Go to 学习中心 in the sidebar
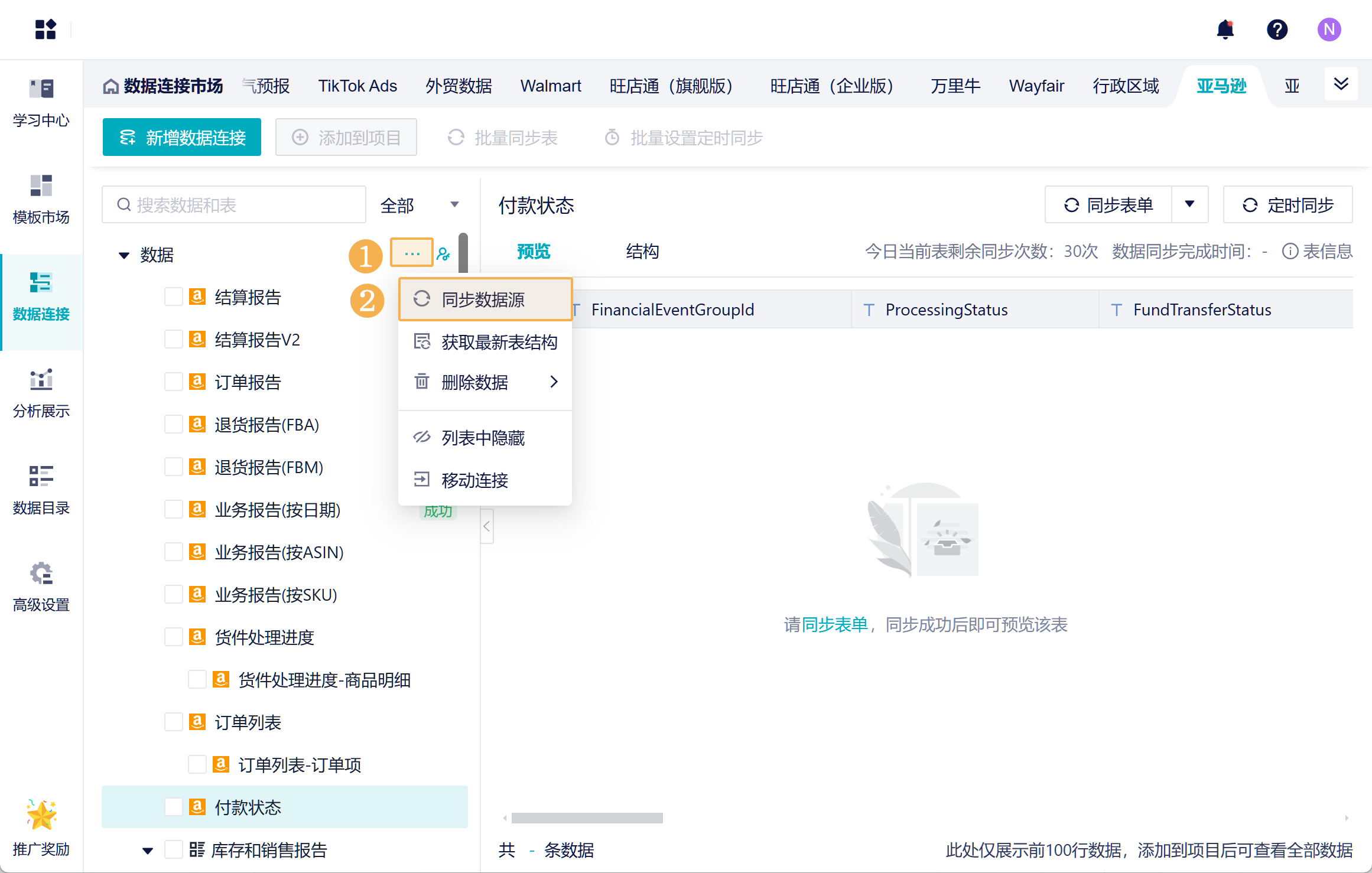Screen dimensions: 1372x873 point(41,103)
